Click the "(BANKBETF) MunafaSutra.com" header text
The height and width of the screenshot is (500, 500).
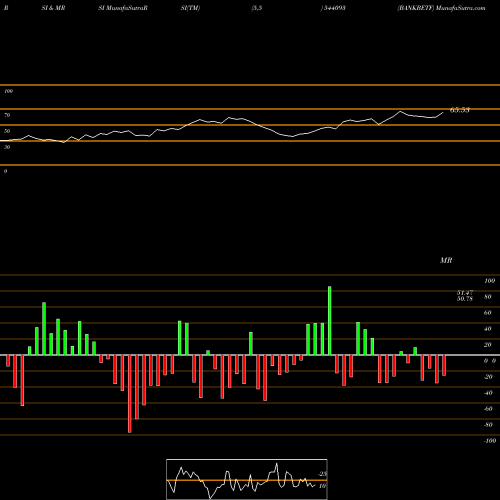click(441, 8)
